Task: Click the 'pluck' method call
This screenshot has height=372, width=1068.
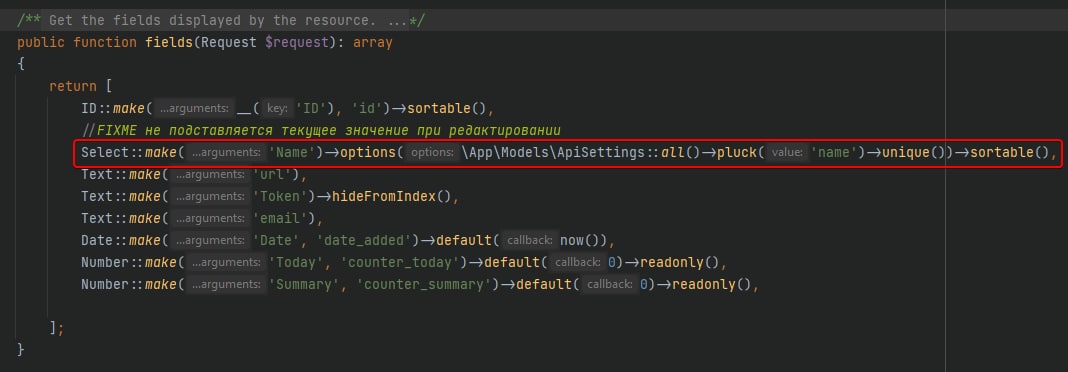Action: coord(737,153)
